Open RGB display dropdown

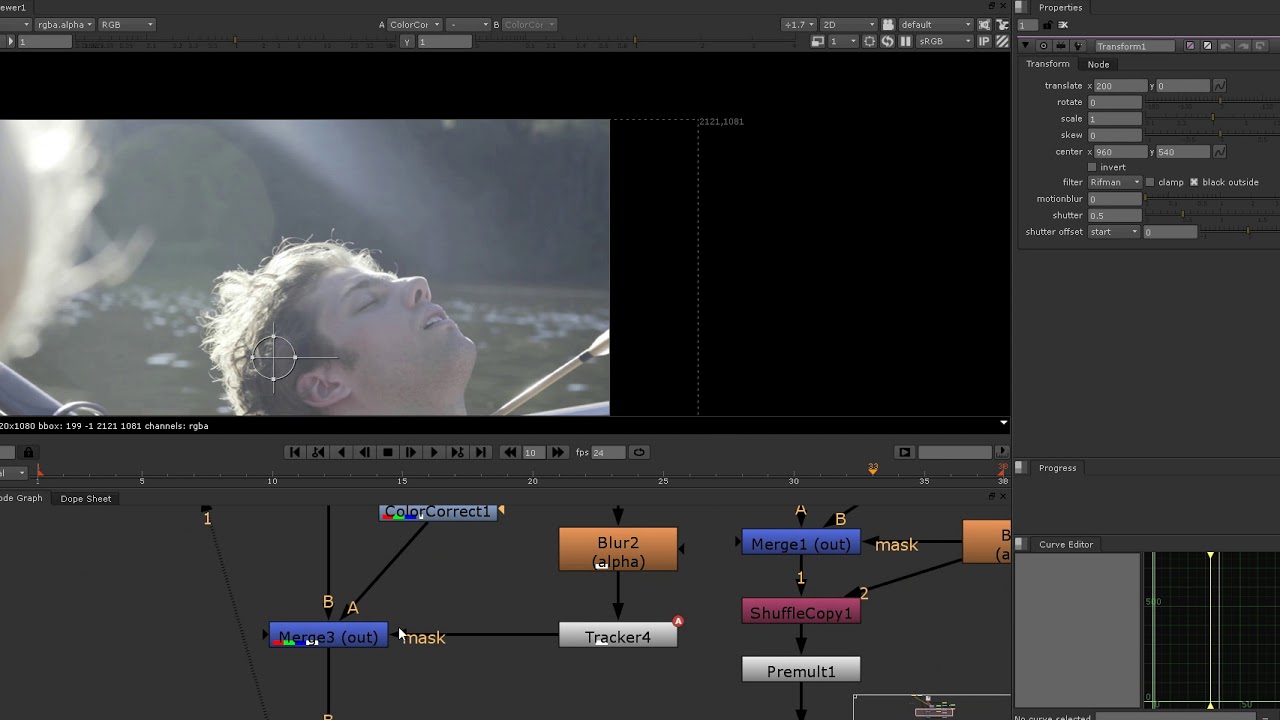click(127, 24)
